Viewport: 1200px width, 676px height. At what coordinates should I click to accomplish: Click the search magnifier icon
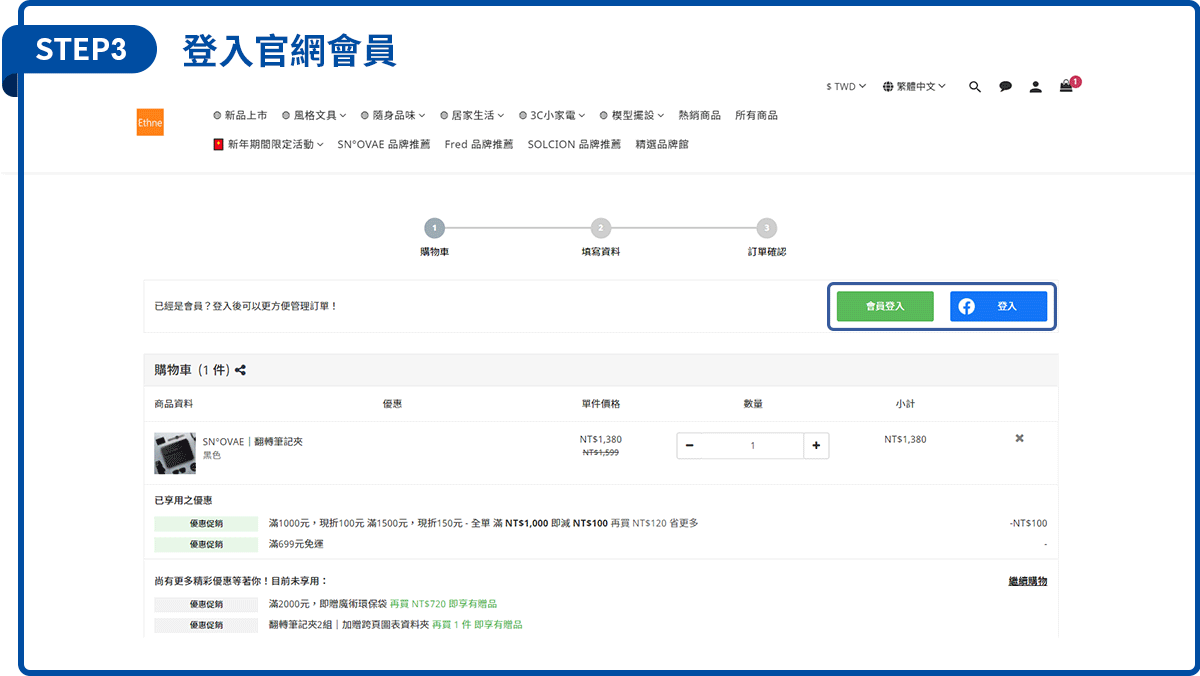pos(975,87)
